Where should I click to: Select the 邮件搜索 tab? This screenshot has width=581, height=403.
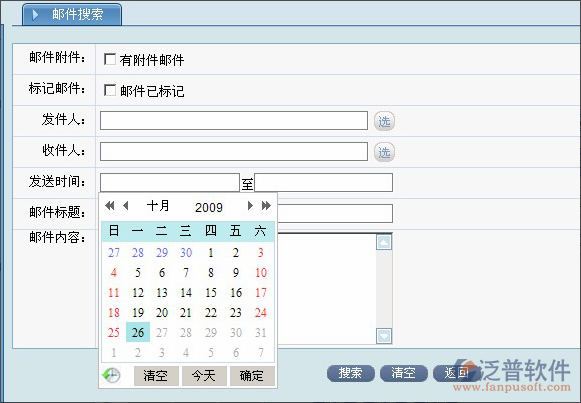coord(72,14)
